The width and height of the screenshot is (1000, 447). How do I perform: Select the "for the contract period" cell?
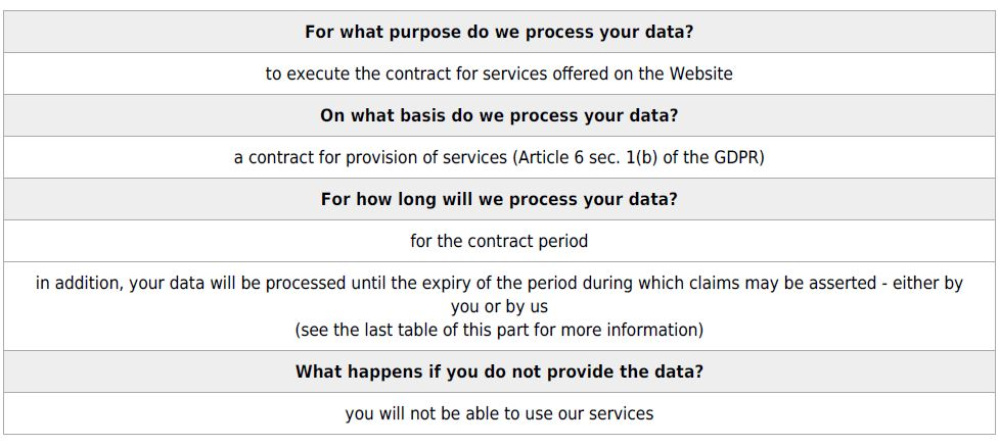tap(499, 268)
